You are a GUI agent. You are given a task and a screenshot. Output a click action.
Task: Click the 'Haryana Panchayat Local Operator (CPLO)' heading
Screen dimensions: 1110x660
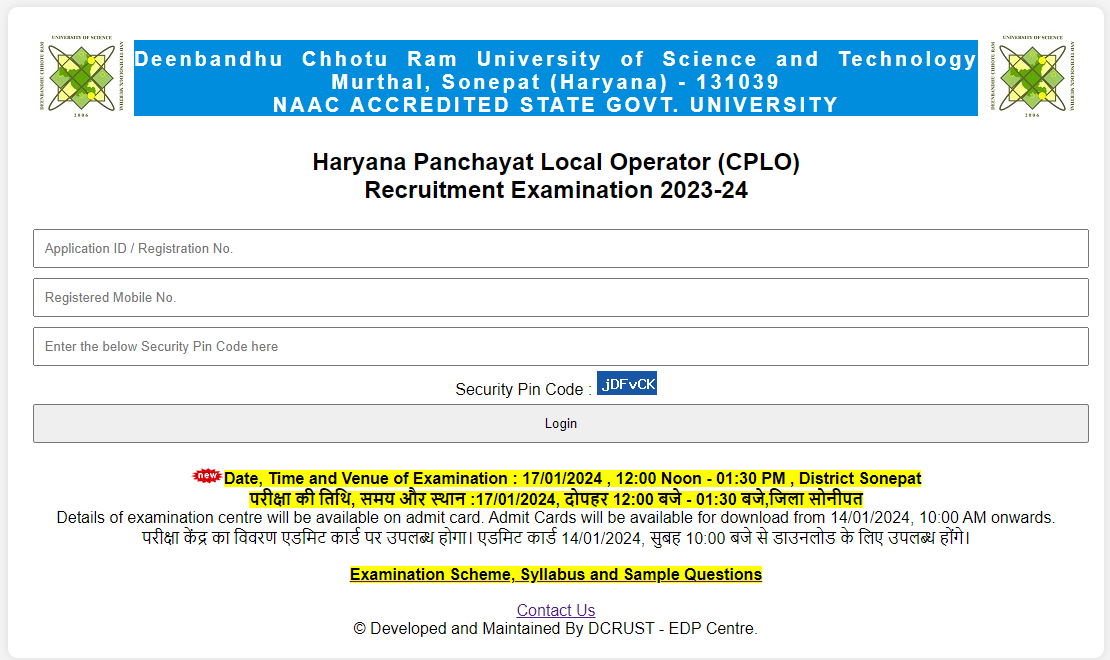(556, 162)
